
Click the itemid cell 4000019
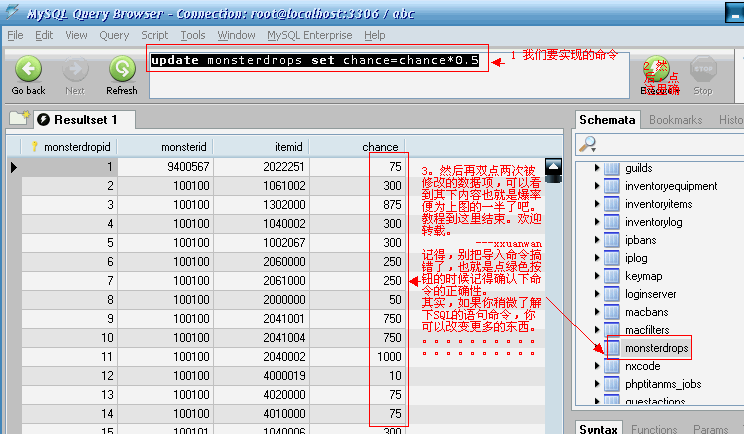pos(261,376)
